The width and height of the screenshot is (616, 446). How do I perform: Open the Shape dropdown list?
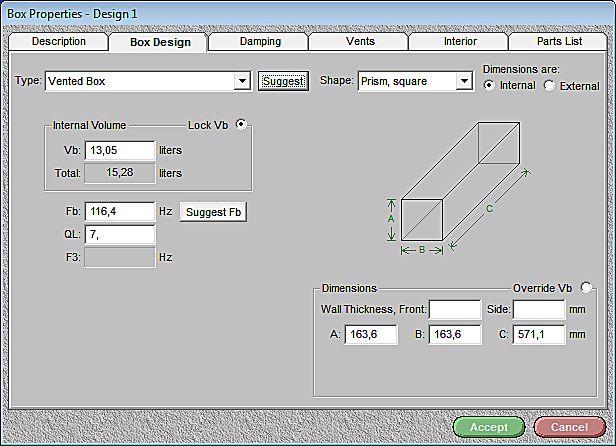(463, 82)
